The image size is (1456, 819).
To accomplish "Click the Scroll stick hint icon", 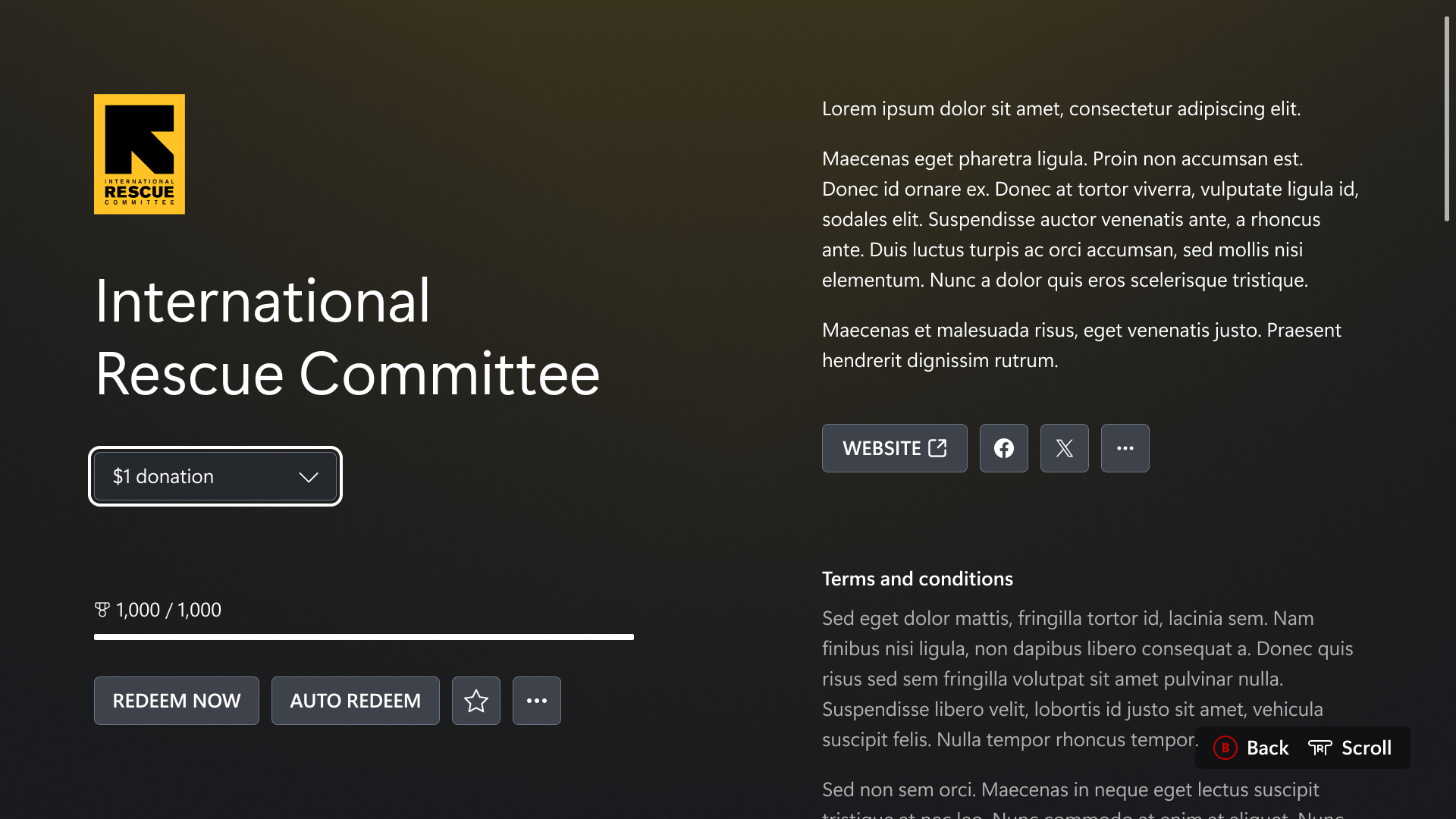I will point(1320,748).
